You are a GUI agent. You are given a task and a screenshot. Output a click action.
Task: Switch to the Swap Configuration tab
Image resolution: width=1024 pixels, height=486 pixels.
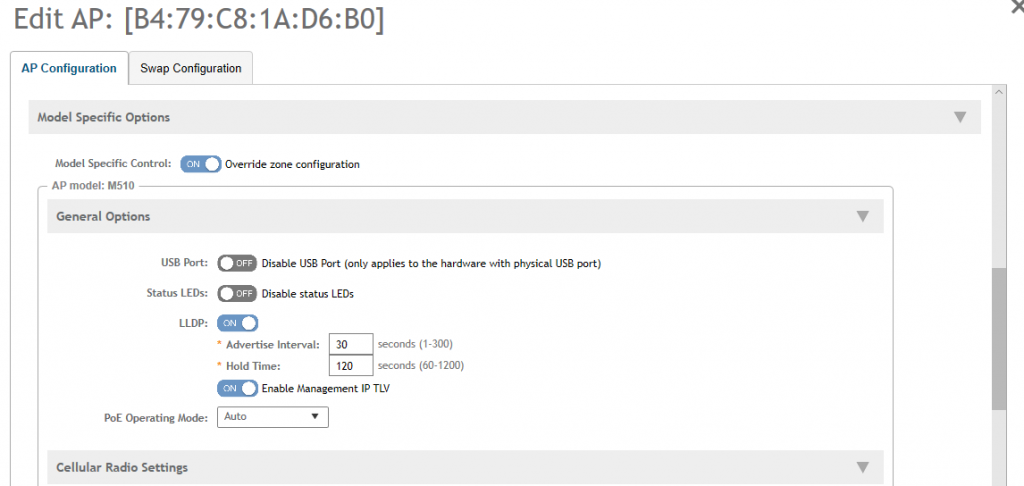coord(190,69)
